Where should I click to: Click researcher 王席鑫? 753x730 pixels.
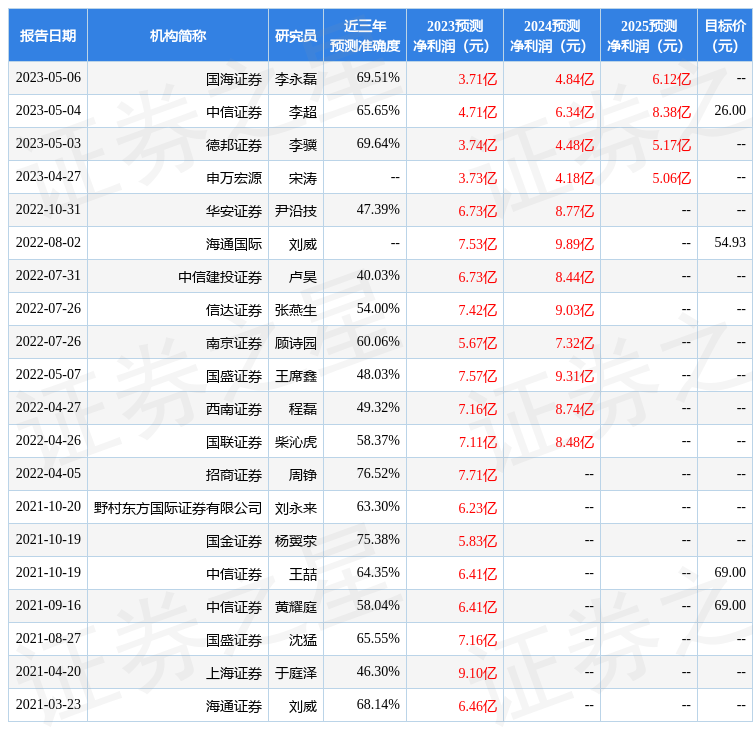tap(296, 376)
